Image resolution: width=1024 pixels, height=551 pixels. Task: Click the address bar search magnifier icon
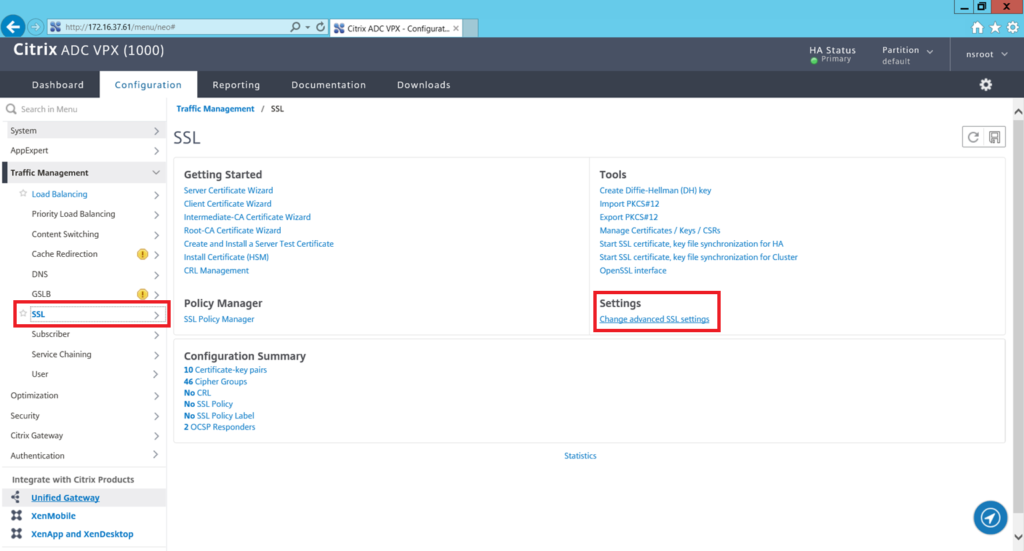point(295,27)
